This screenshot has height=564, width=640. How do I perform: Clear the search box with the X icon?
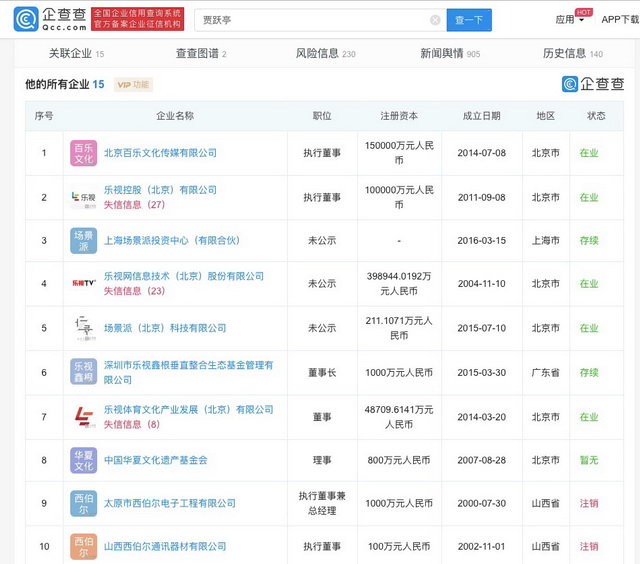[435, 20]
